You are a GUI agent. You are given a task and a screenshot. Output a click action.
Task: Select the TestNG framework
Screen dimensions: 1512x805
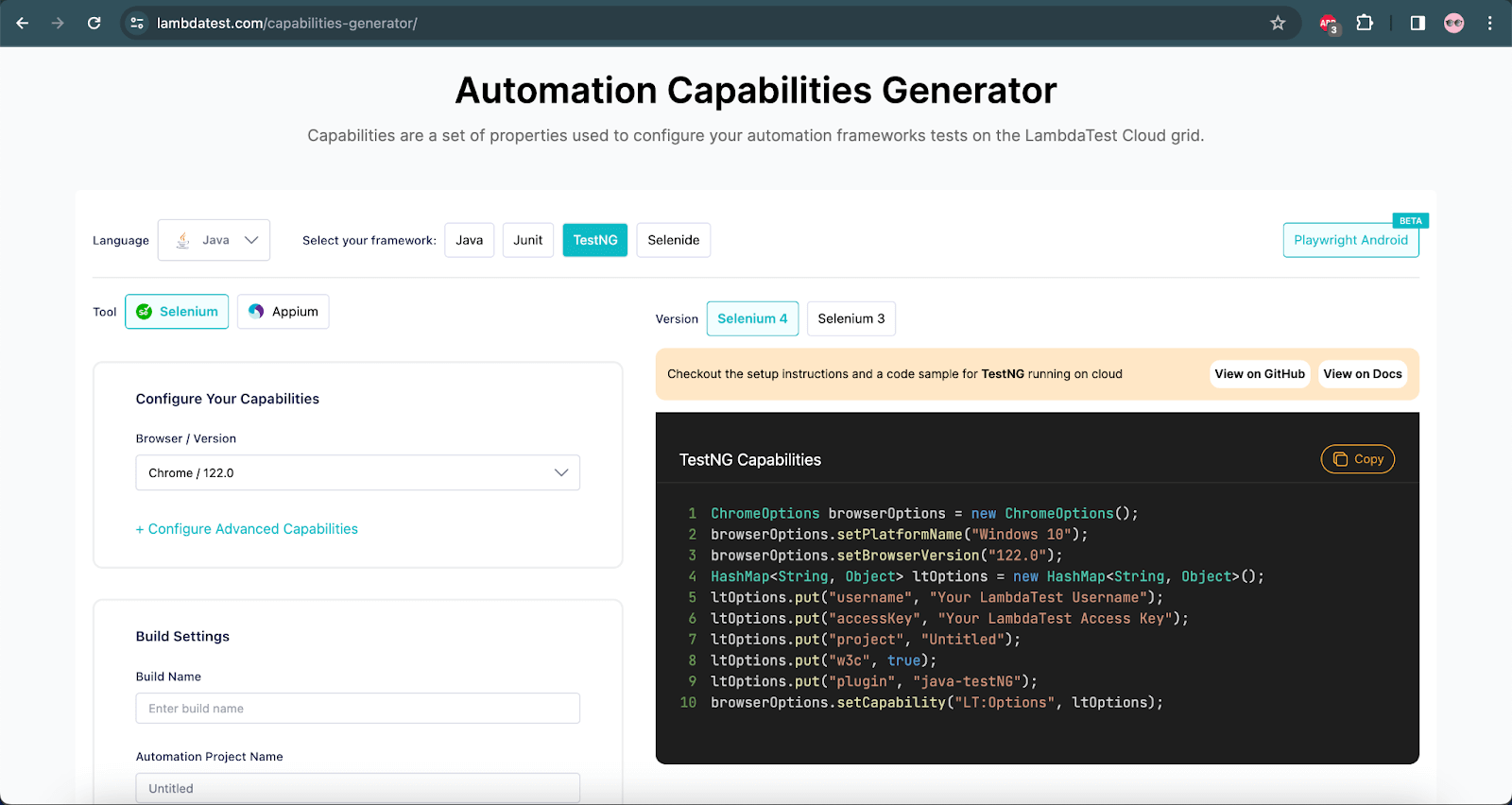tap(595, 240)
